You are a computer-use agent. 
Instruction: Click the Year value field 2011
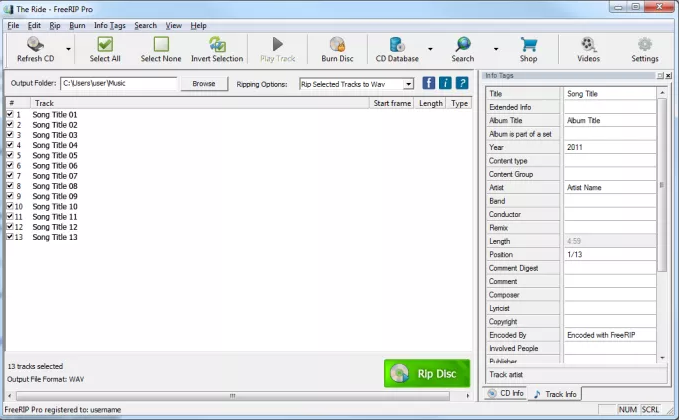pos(610,147)
